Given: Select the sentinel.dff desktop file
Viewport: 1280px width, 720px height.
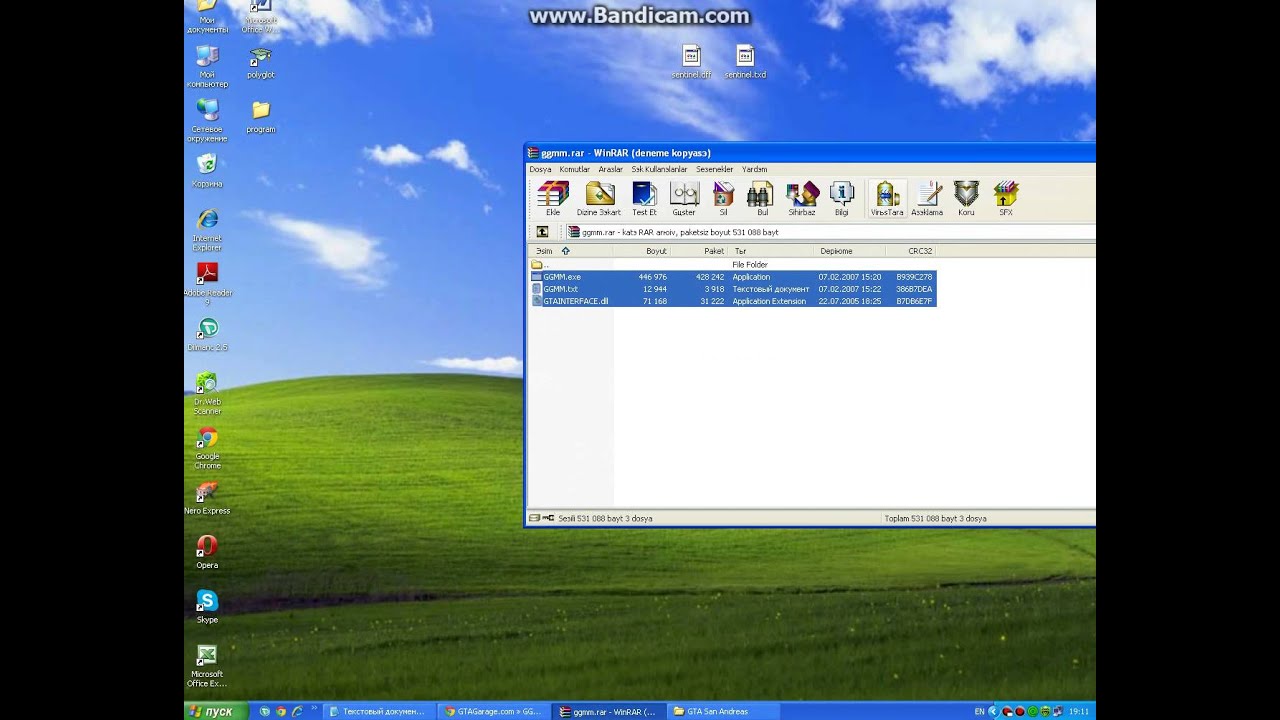Looking at the screenshot, I should [691, 62].
